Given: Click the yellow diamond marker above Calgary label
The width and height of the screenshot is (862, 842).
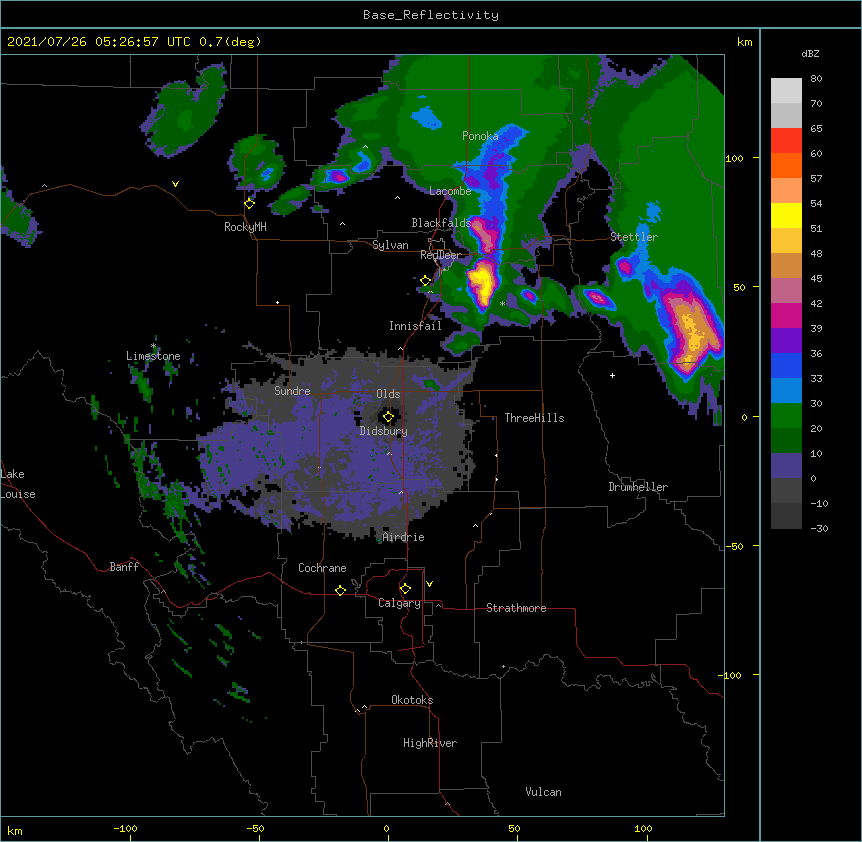Looking at the screenshot, I should click(405, 589).
